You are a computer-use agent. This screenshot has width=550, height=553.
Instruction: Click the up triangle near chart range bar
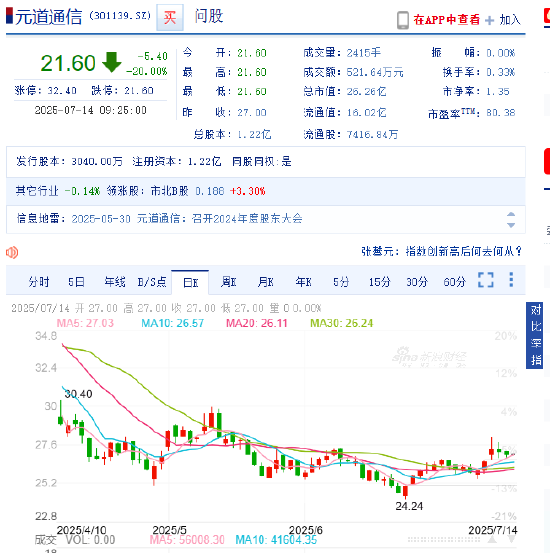(x=492, y=540)
